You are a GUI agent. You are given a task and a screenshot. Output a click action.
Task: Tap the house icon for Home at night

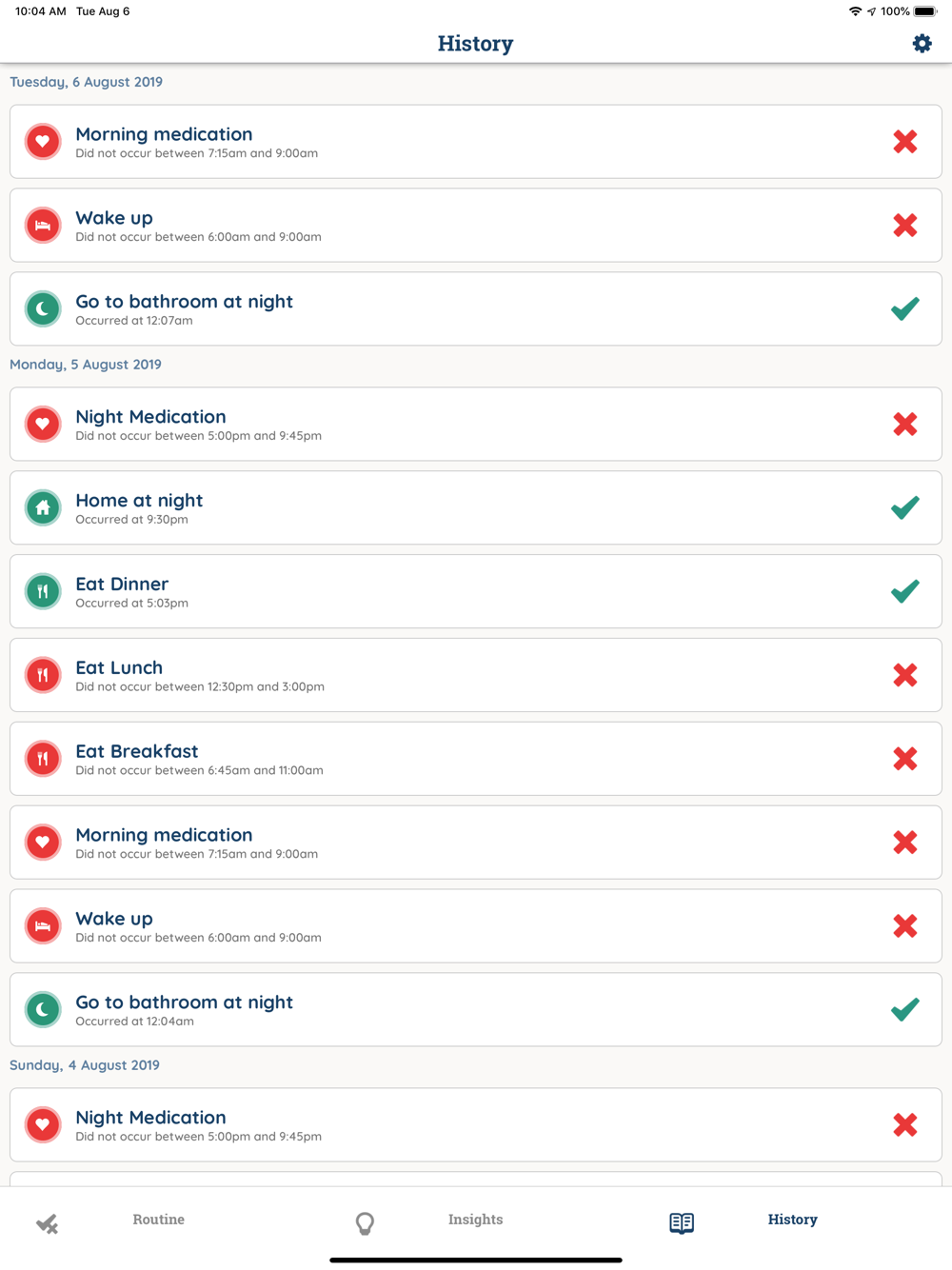pyautogui.click(x=43, y=507)
